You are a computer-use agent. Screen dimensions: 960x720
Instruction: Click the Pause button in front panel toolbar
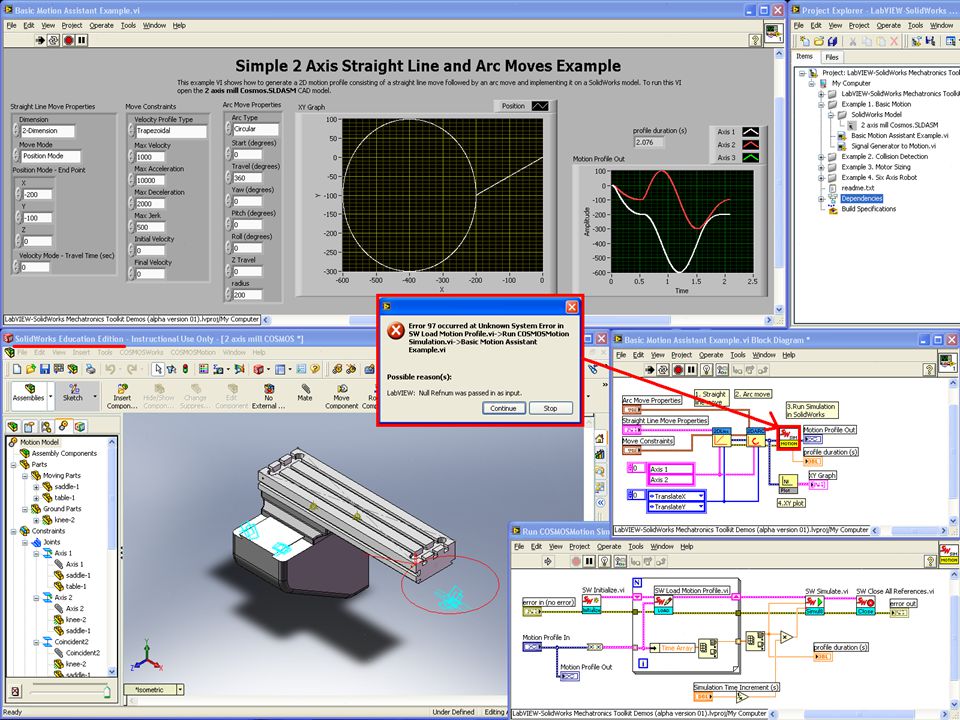82,40
